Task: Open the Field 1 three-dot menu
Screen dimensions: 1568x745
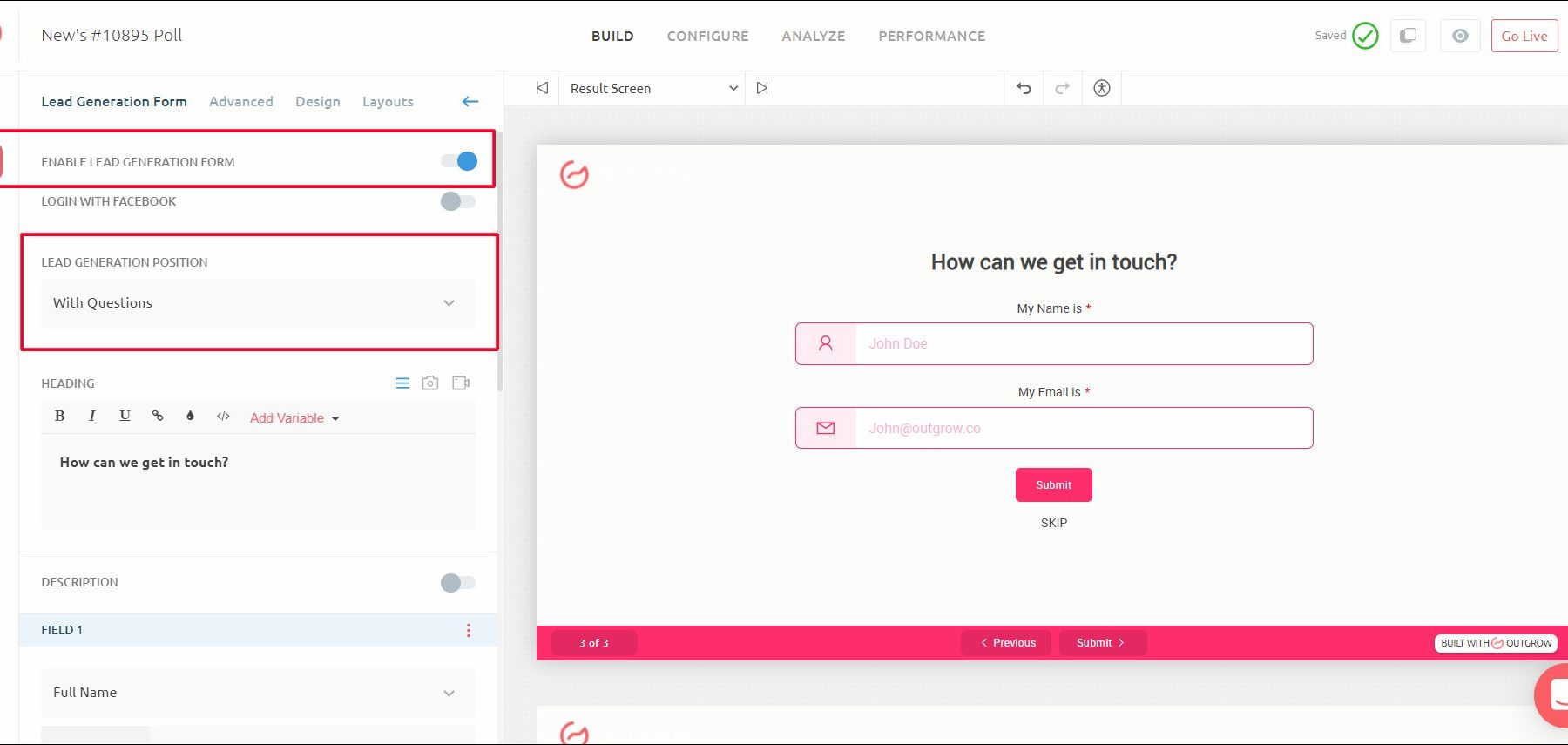Action: pos(469,630)
